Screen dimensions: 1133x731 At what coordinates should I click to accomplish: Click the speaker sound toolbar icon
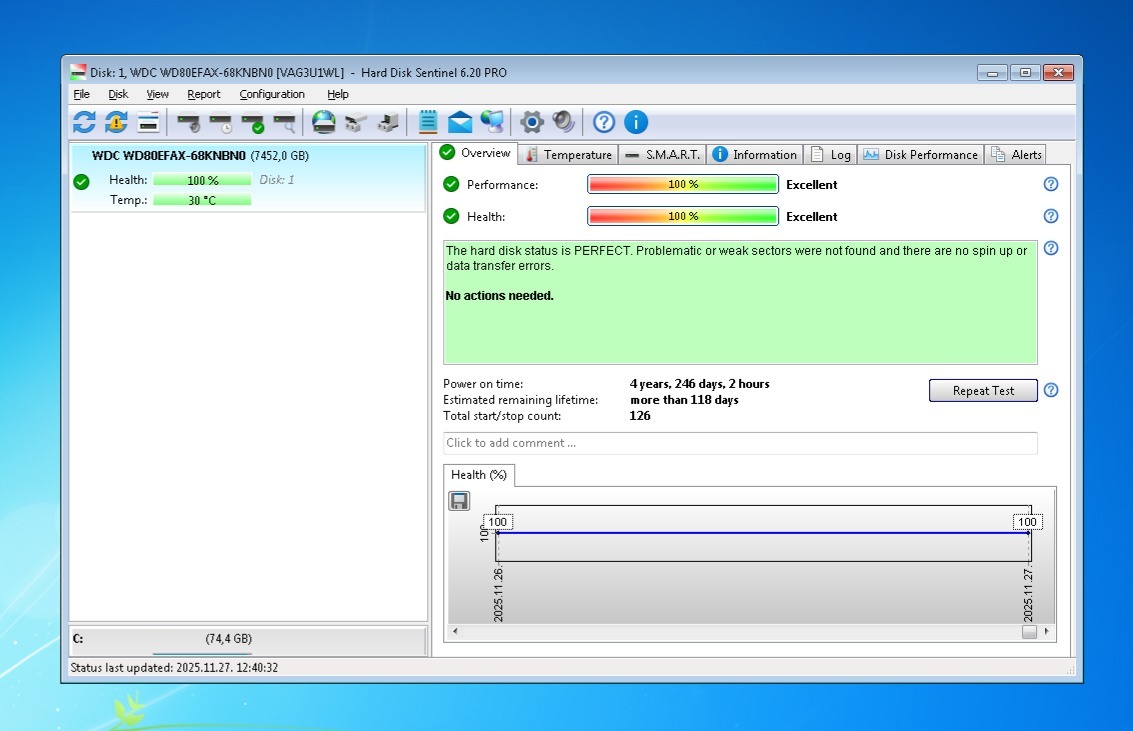coord(564,122)
